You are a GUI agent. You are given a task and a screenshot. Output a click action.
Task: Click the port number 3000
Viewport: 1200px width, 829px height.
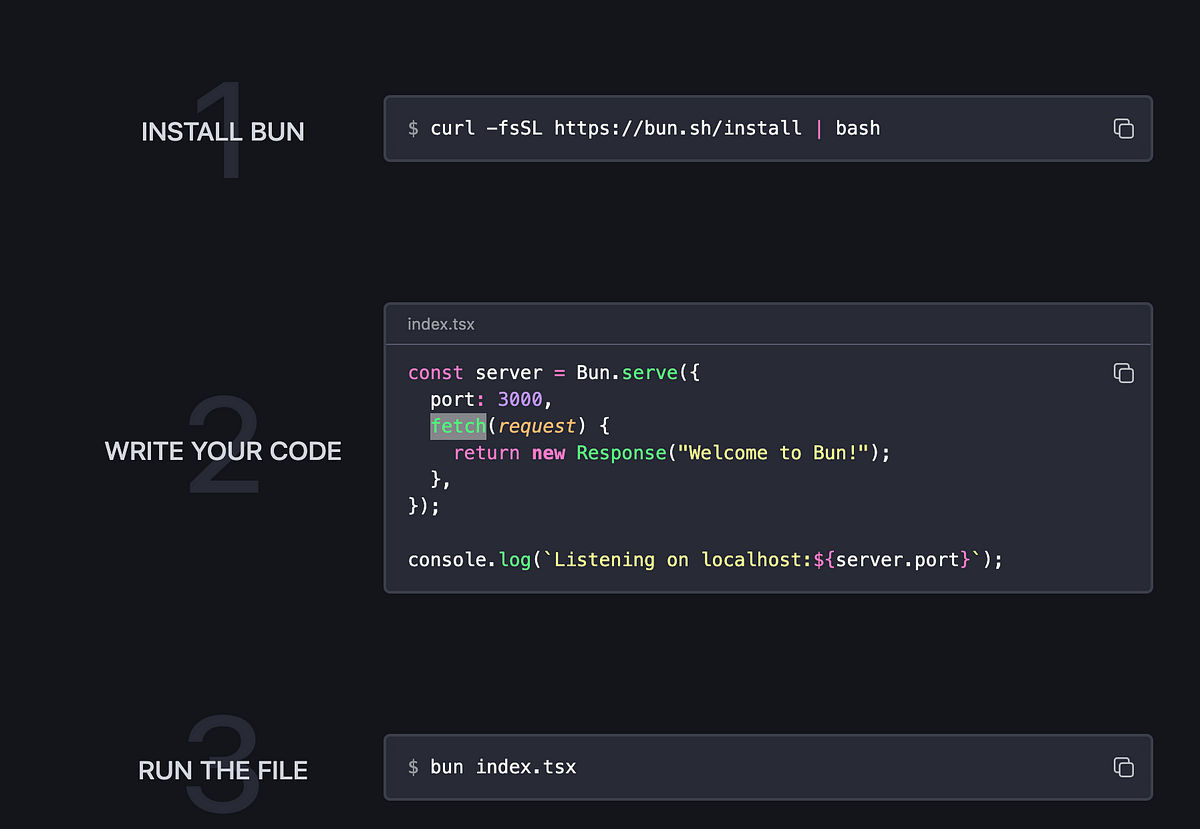point(520,400)
